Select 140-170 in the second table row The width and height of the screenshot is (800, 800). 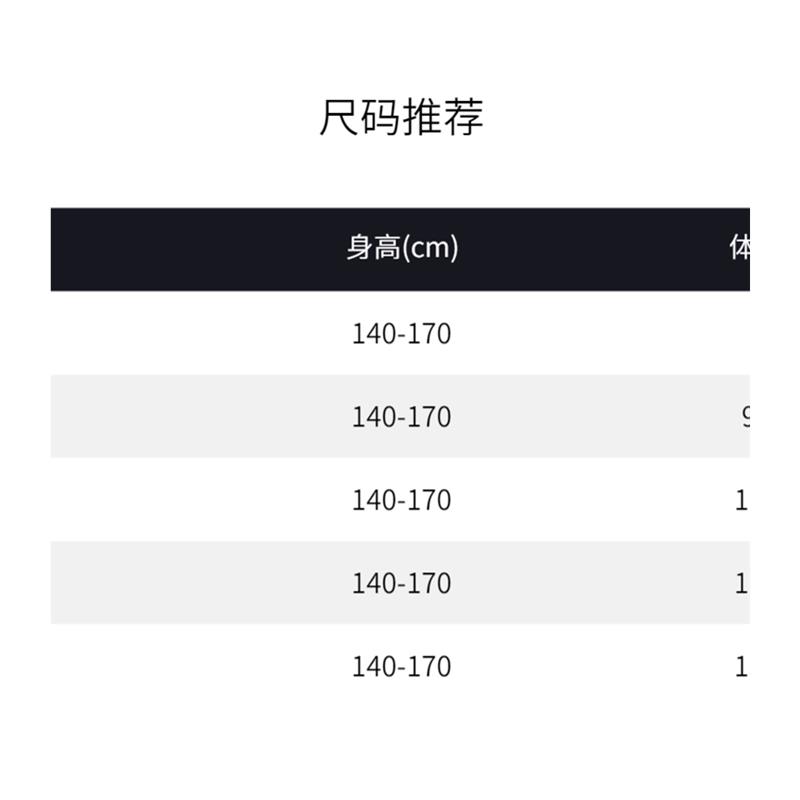coord(402,417)
